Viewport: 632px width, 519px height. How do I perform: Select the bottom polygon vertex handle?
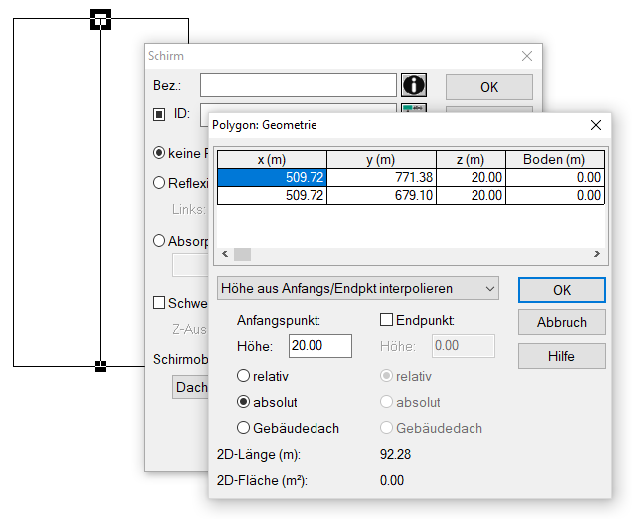pos(100,366)
